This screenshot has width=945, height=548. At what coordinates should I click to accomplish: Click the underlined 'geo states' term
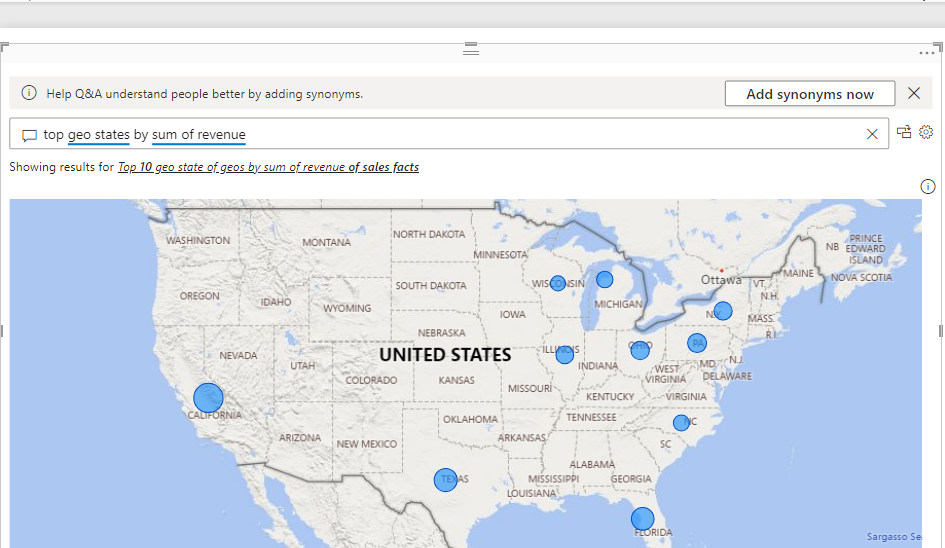point(98,134)
